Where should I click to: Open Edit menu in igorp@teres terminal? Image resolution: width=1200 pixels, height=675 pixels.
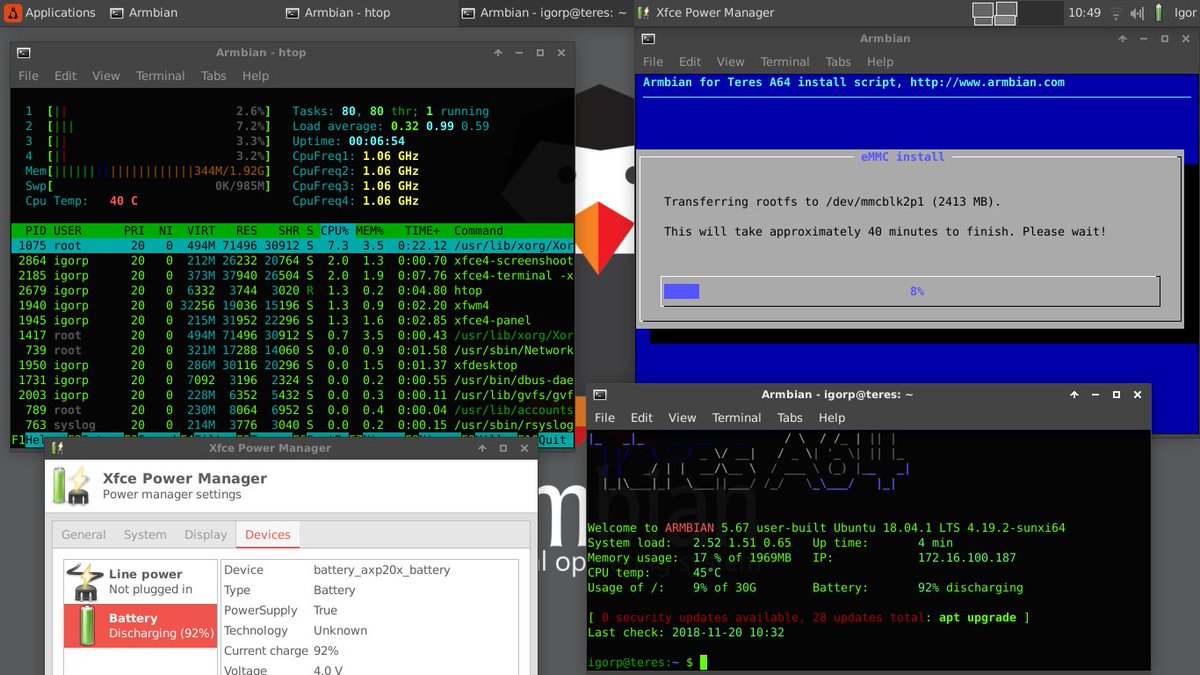642,418
